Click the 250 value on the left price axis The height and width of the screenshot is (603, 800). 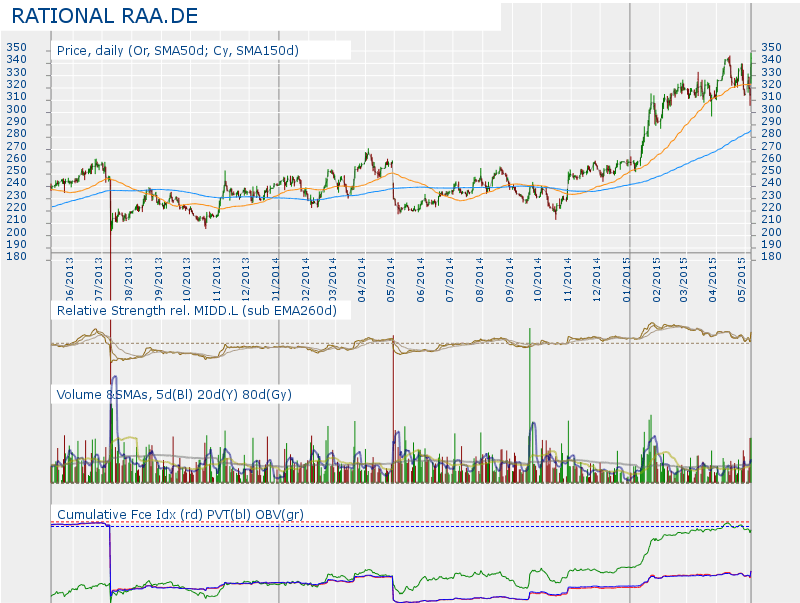coord(16,170)
